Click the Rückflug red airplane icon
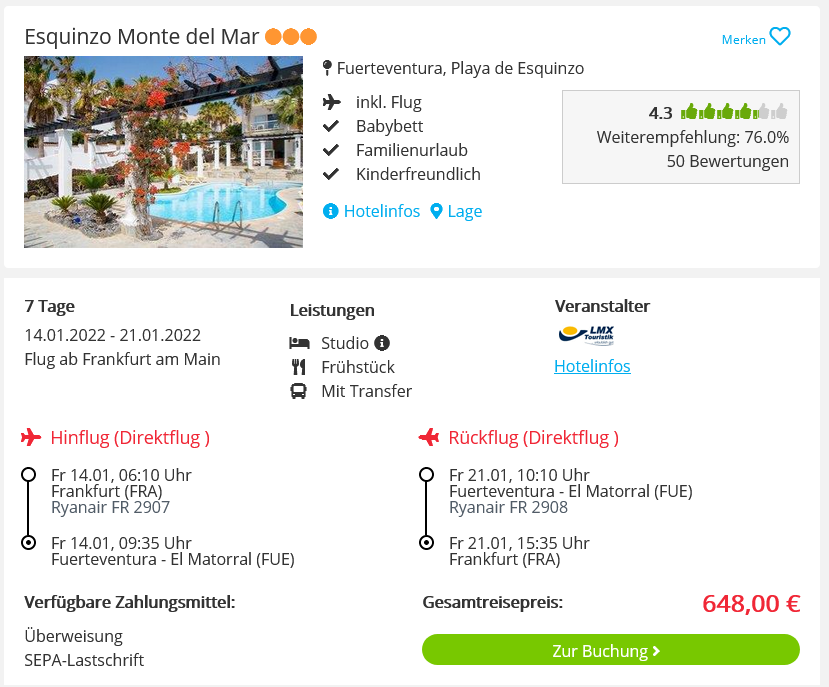Viewport: 829px width, 687px height. [x=429, y=437]
